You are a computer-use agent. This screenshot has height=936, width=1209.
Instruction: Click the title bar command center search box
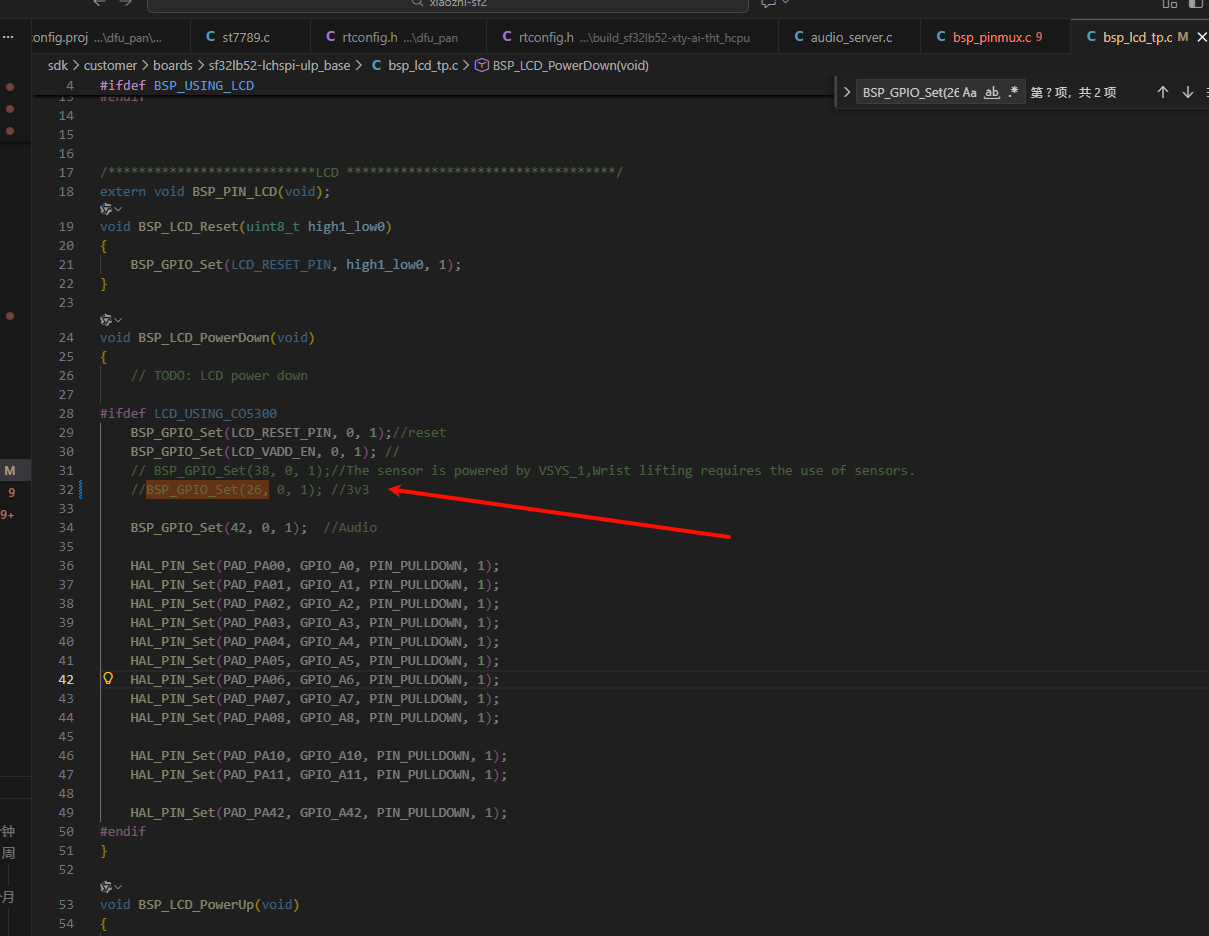tap(447, 5)
